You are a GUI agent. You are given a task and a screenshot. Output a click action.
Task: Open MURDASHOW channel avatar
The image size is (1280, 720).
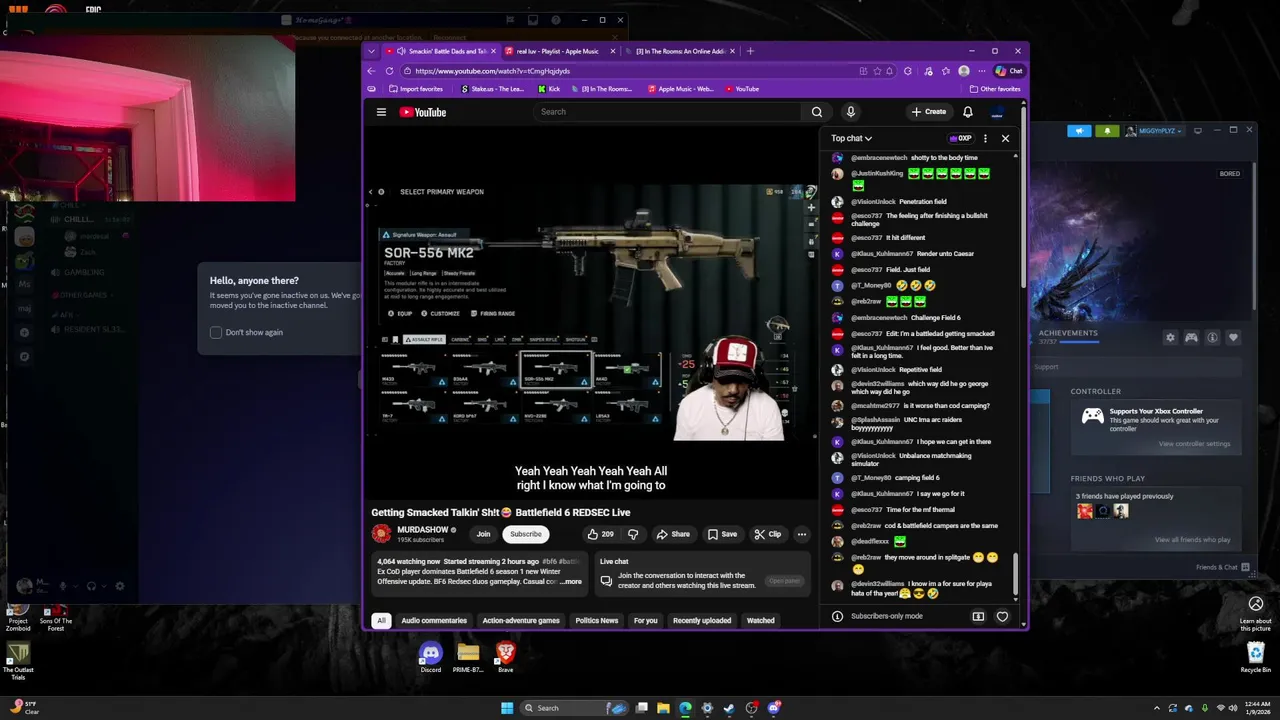[381, 534]
